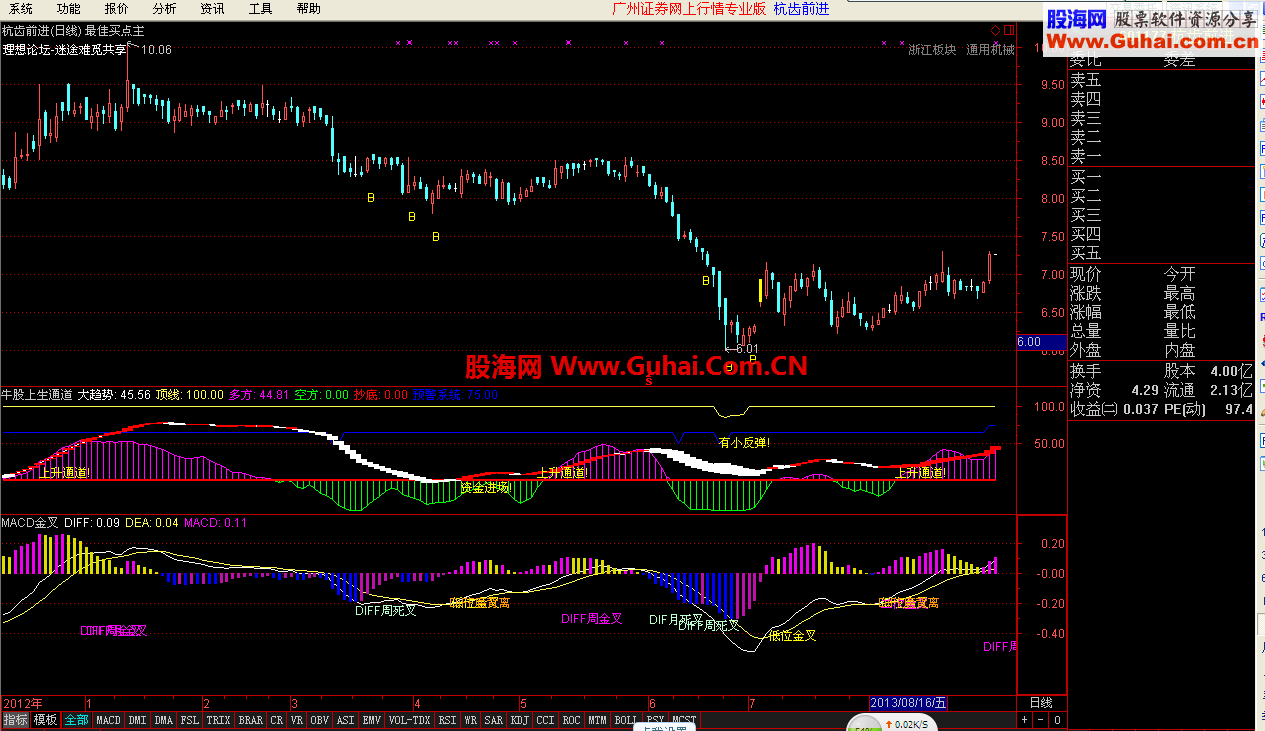
Task: Click the plus zoom button at bottom right
Action: click(x=1025, y=720)
